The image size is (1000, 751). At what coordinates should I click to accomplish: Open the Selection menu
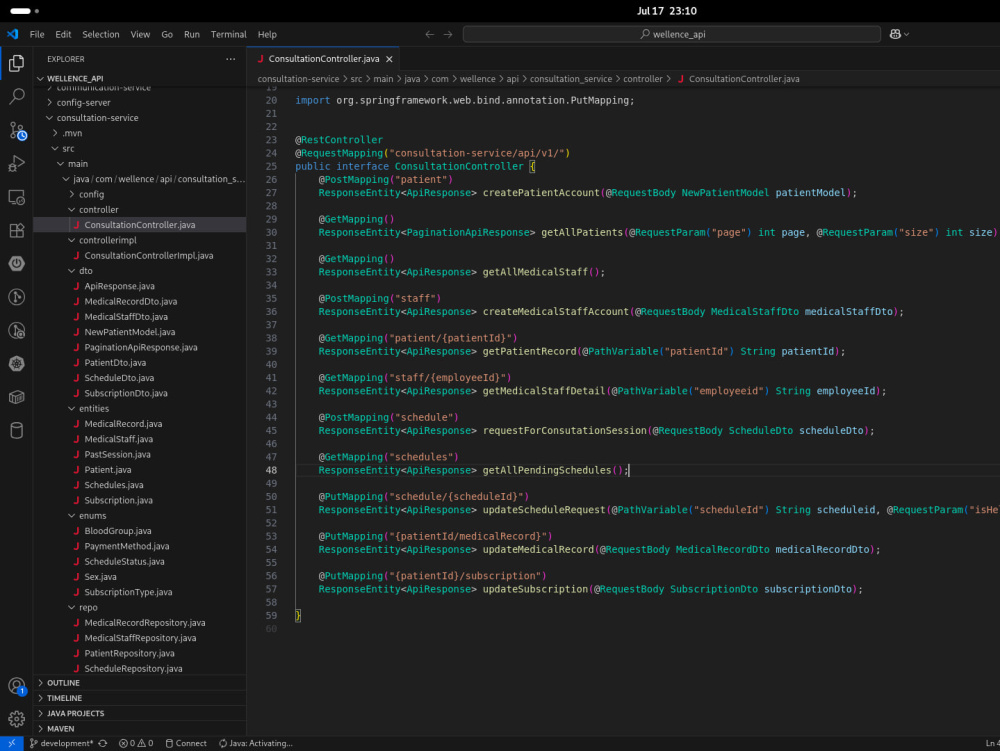click(101, 34)
